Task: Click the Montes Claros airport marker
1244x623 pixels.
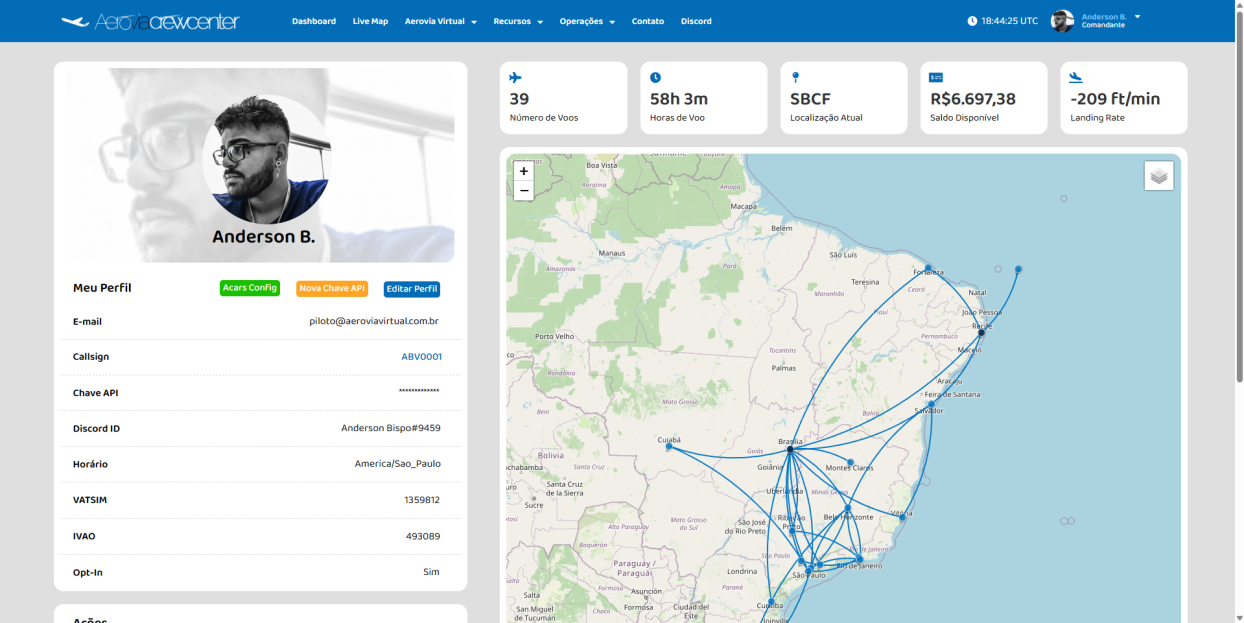Action: tap(850, 462)
